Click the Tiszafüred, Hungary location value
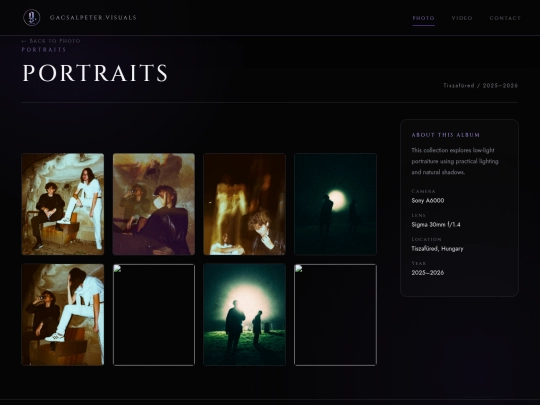540x405 pixels. click(437, 249)
